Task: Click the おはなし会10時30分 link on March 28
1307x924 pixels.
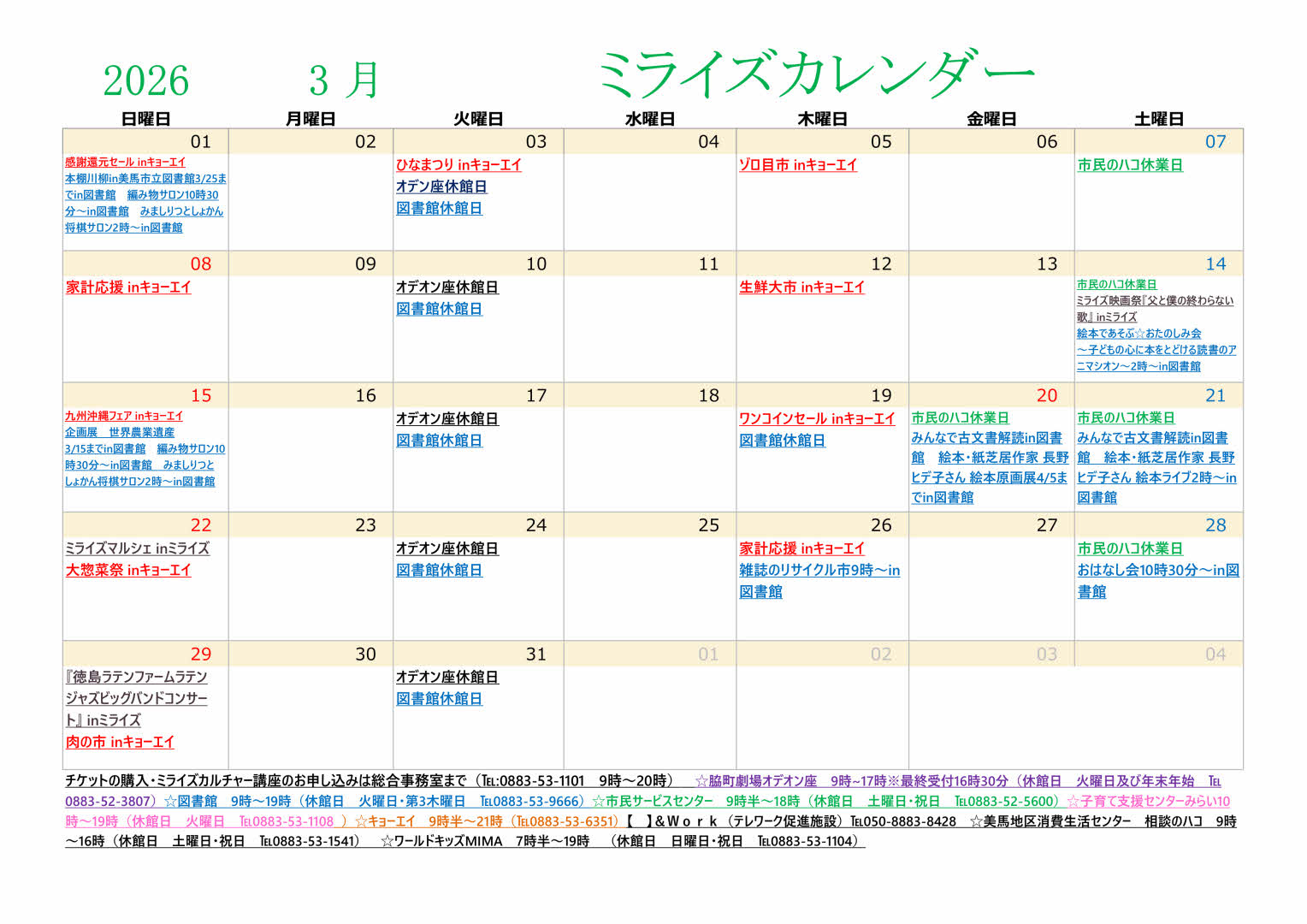Action: pos(1157,571)
